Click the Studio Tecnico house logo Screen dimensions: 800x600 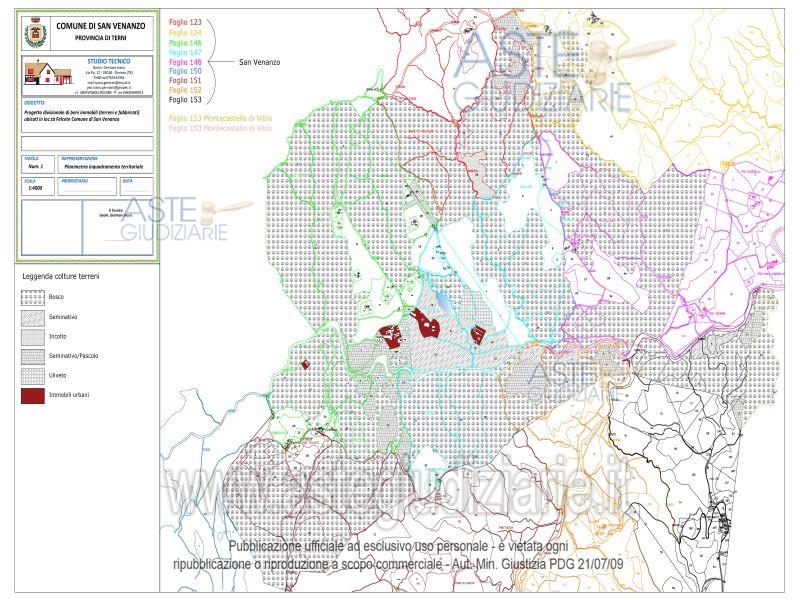48,73
